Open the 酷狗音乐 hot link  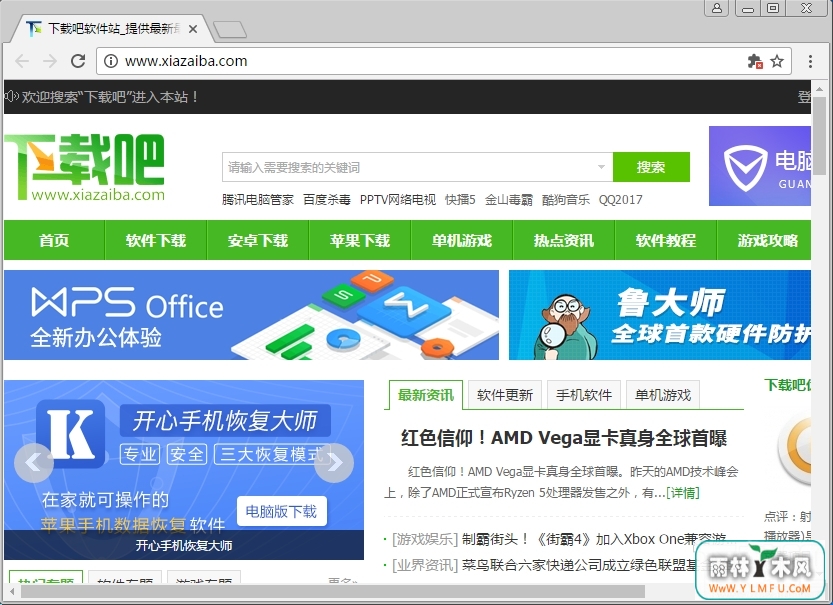pos(566,200)
